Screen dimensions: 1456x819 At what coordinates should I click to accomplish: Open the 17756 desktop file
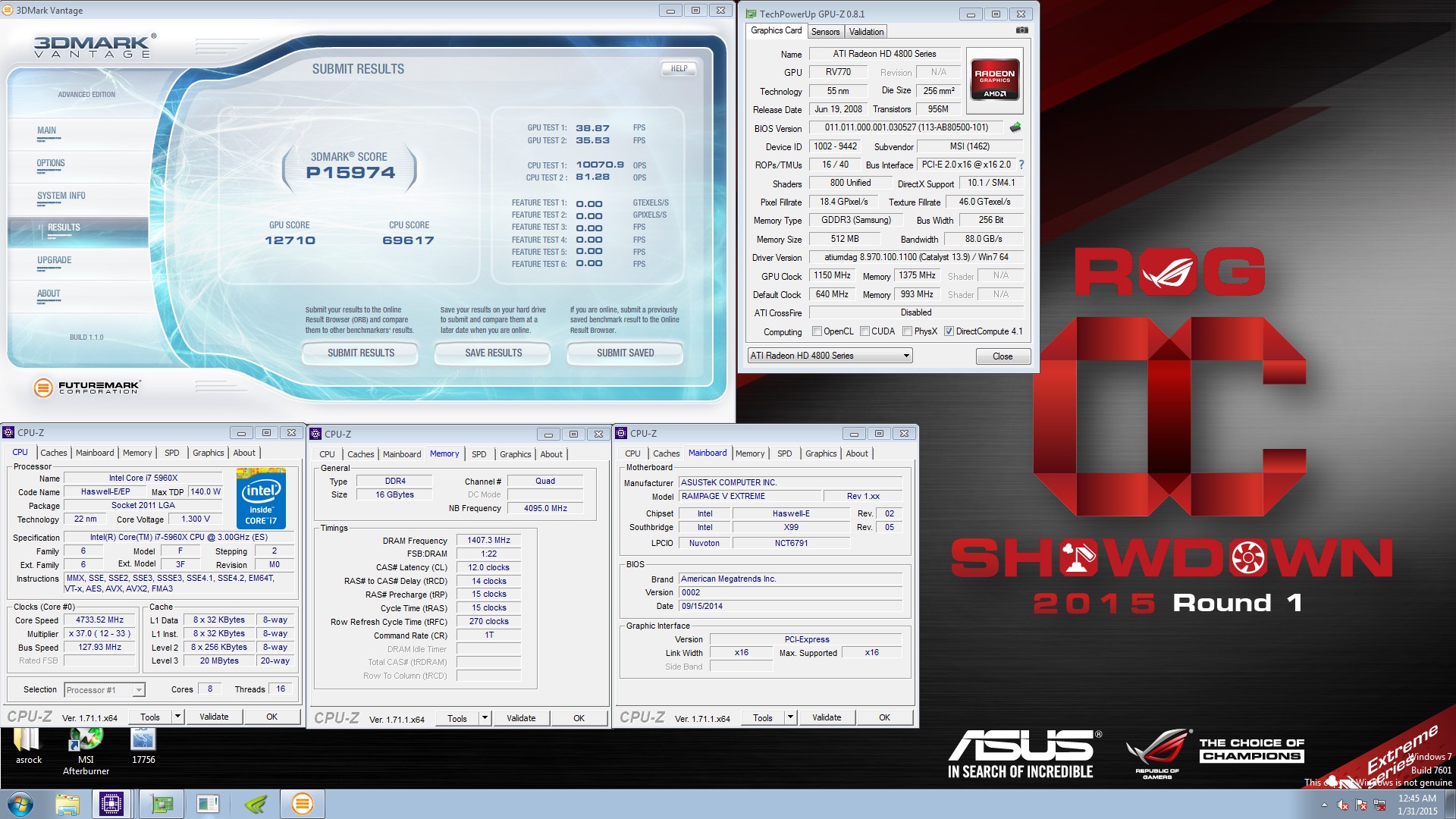tap(143, 745)
